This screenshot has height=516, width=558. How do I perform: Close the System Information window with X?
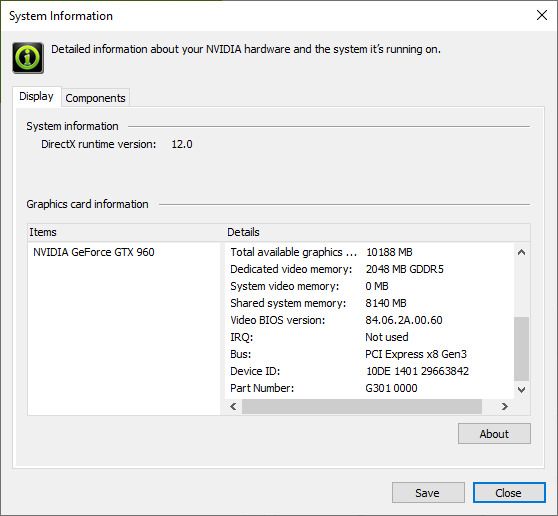tap(542, 15)
